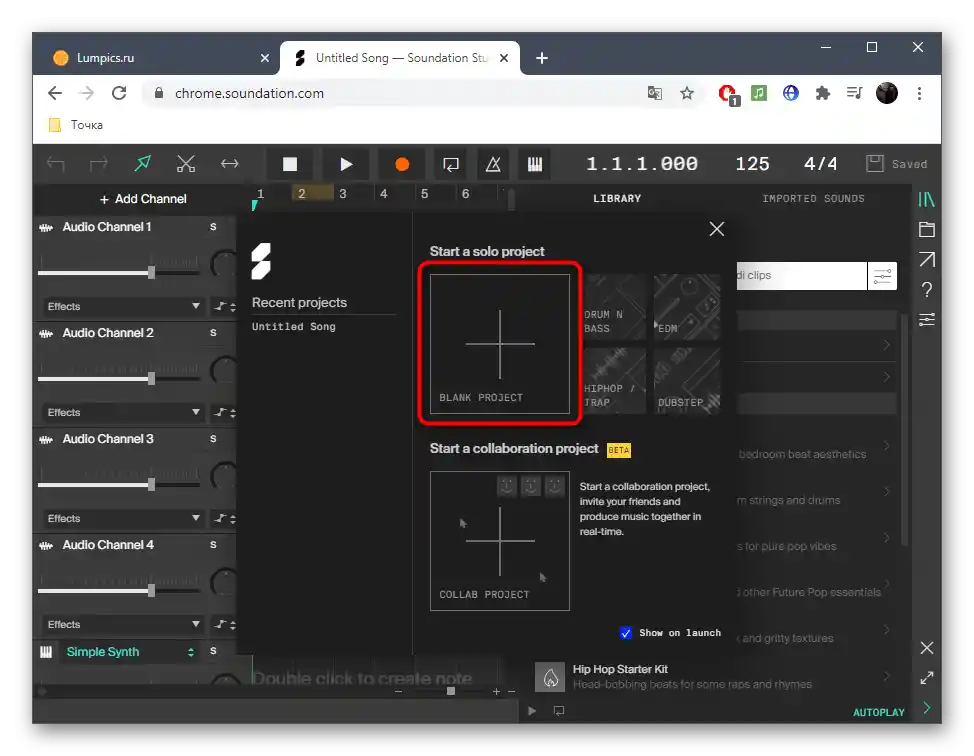The image size is (974, 756).
Task: Create a Blank Project
Action: (499, 344)
